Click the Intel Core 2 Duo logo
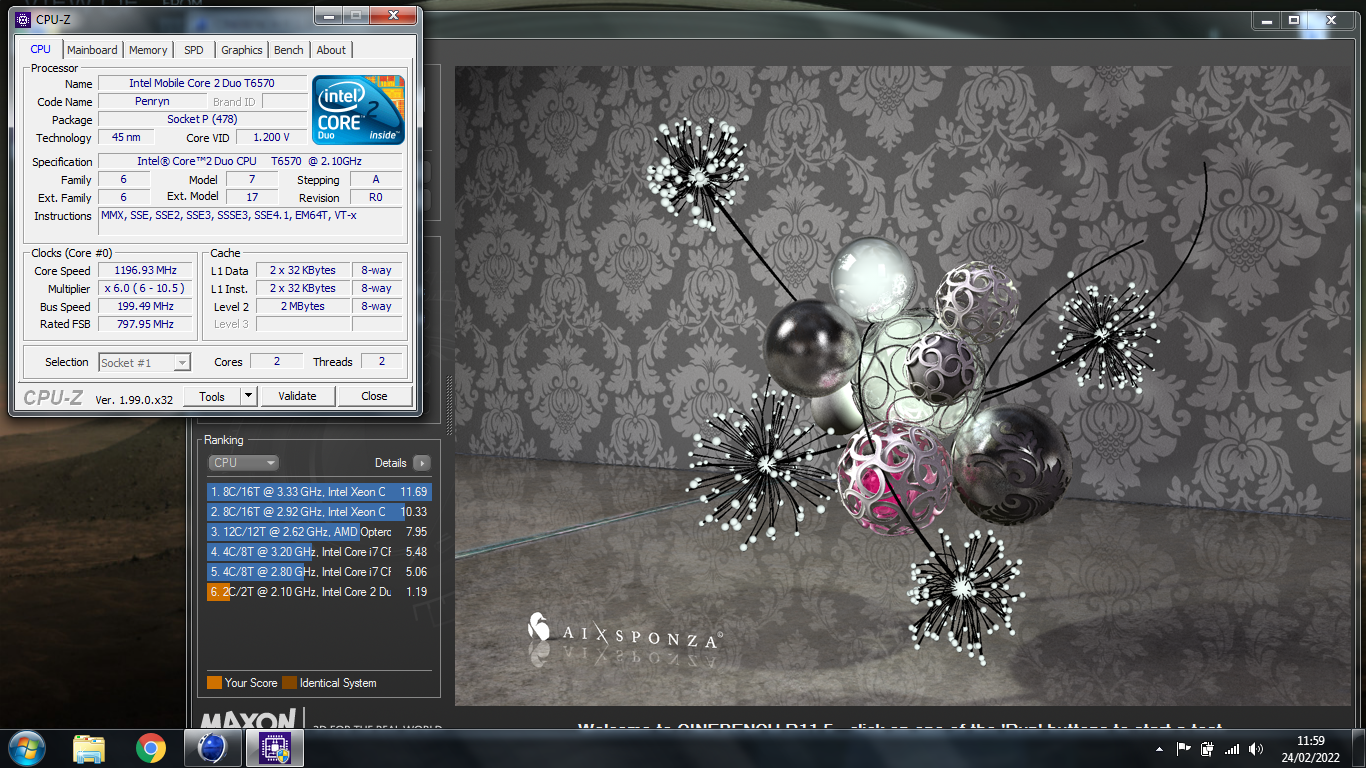This screenshot has width=1366, height=768. pyautogui.click(x=358, y=109)
